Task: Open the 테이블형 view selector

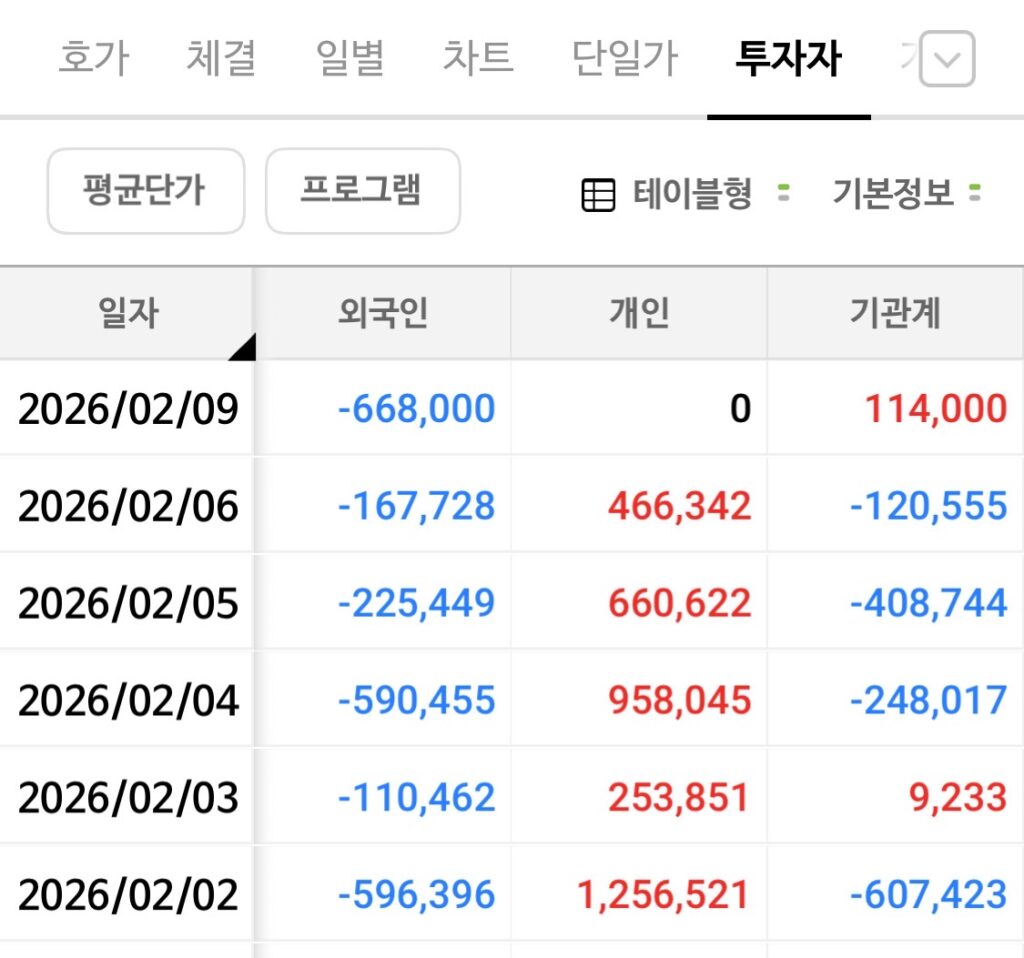Action: (x=692, y=193)
